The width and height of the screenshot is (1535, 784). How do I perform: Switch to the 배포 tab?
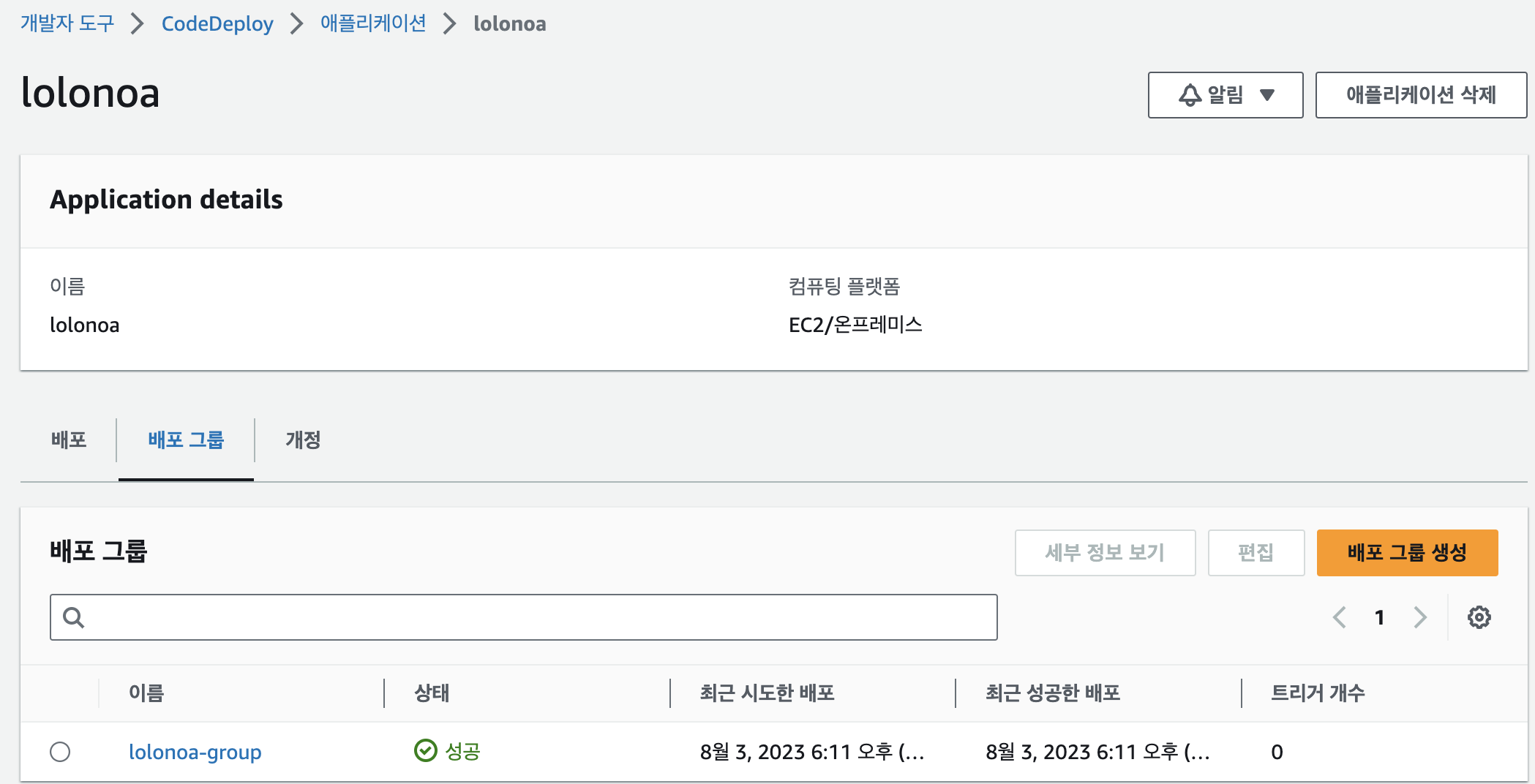[69, 440]
